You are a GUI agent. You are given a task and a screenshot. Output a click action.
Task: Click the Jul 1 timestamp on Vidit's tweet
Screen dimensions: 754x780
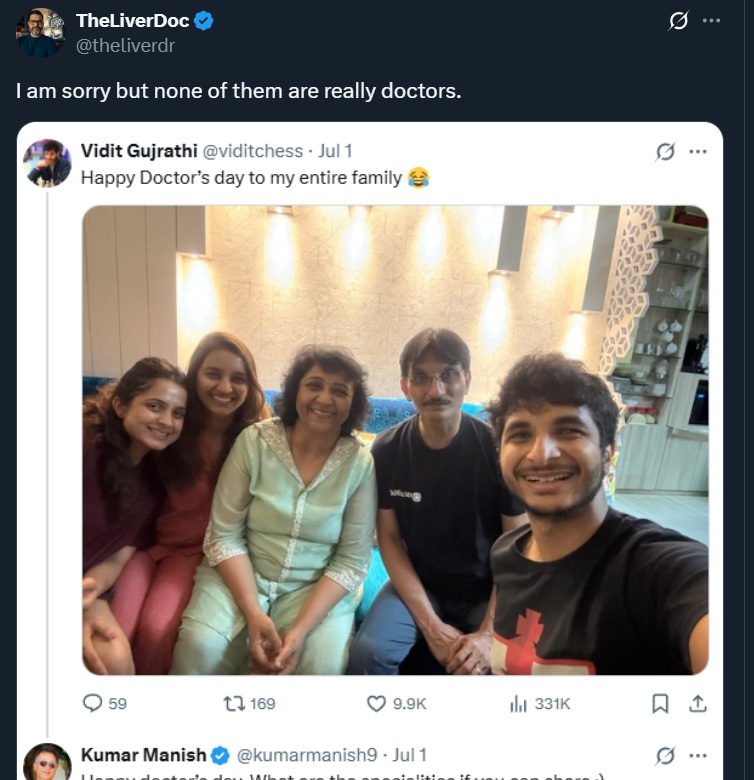[x=334, y=151]
